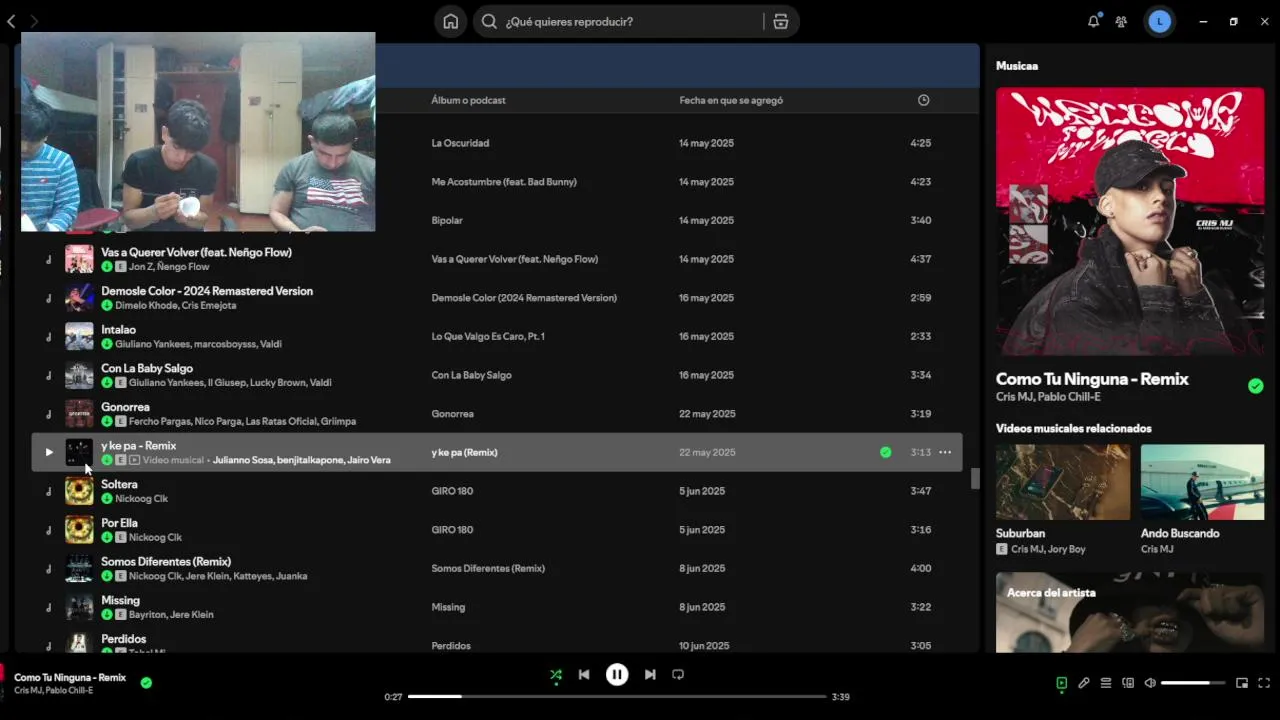This screenshot has width=1280, height=720.
Task: Toggle saved check on 'y ke pa - Remix' row
Action: 885,452
